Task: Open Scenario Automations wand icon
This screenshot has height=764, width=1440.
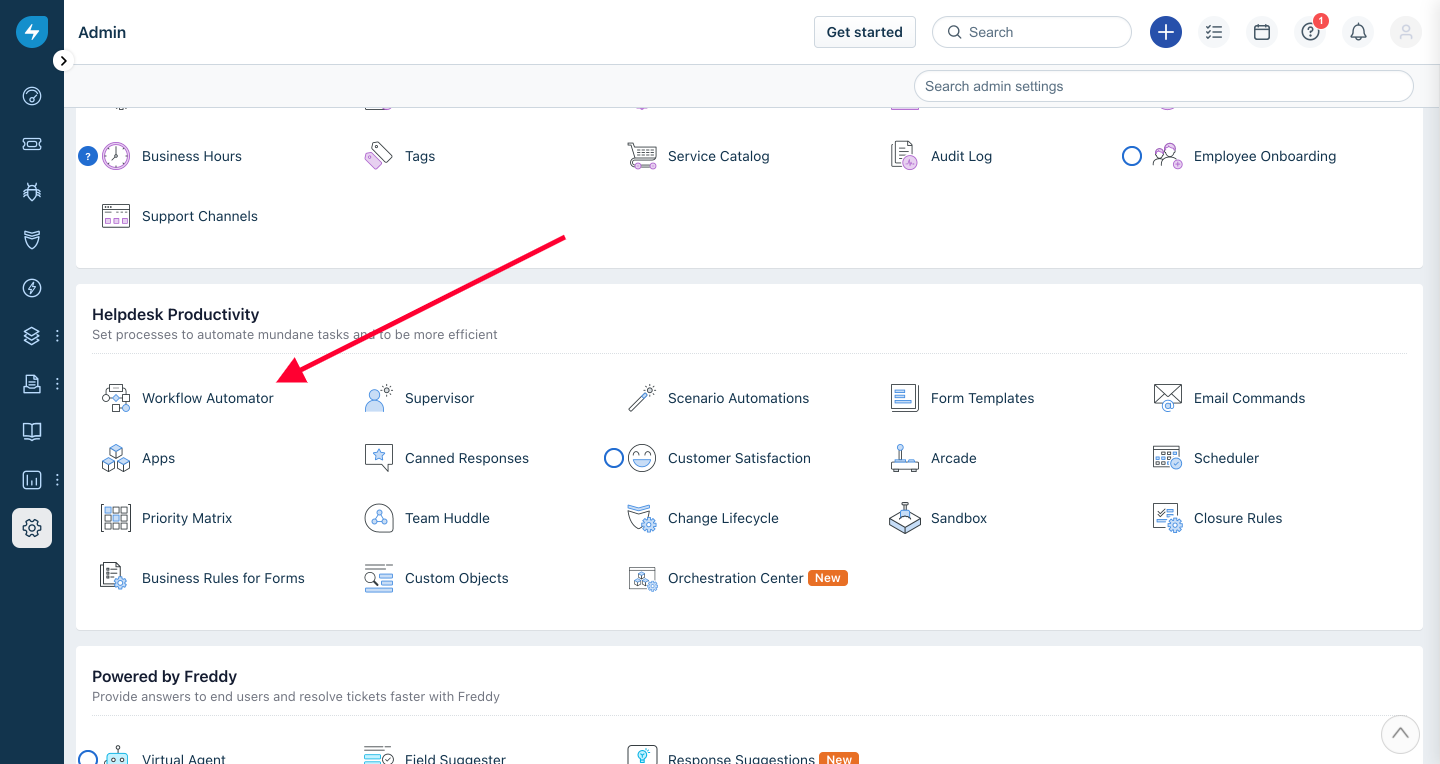Action: tap(641, 398)
